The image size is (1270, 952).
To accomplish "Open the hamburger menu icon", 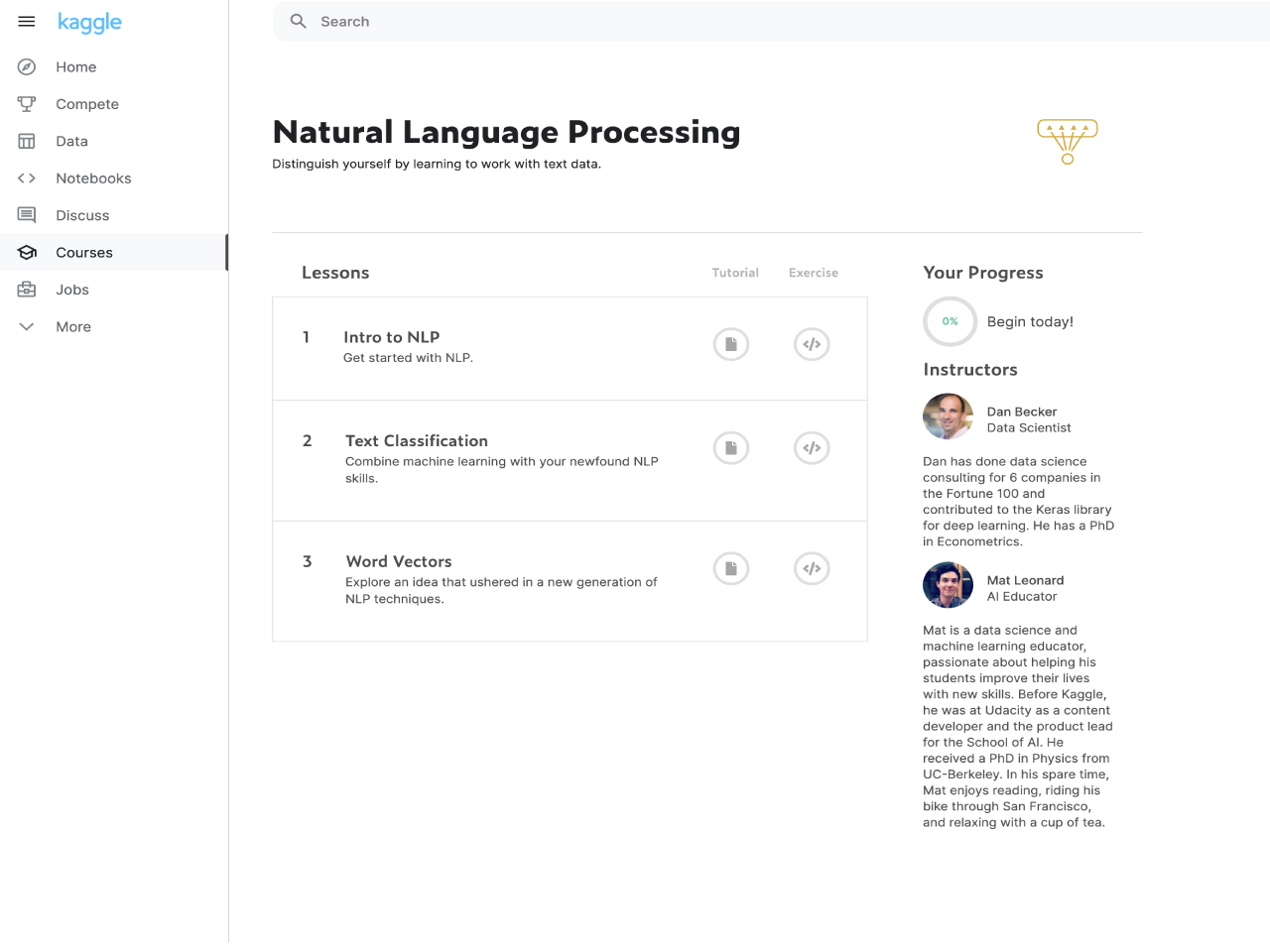I will (x=27, y=22).
